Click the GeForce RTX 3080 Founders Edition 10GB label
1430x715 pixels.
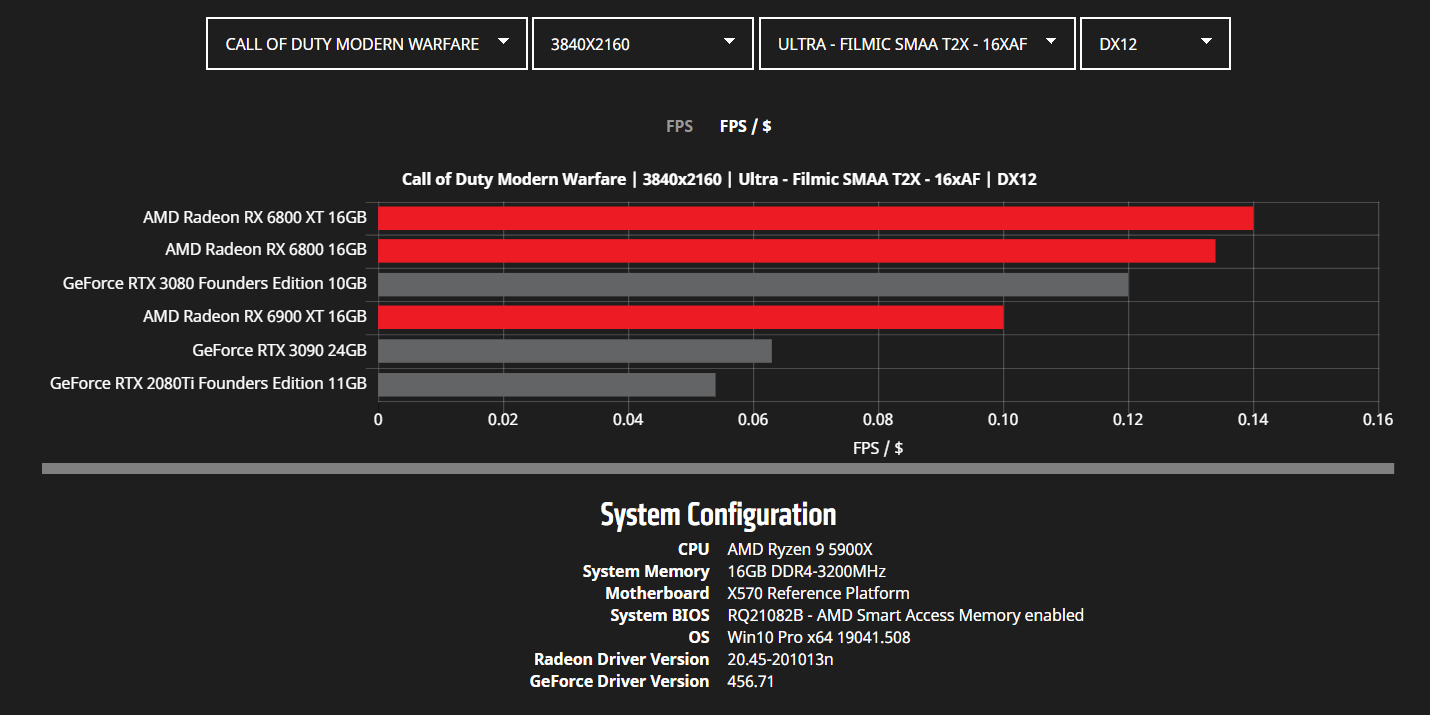tap(215, 283)
